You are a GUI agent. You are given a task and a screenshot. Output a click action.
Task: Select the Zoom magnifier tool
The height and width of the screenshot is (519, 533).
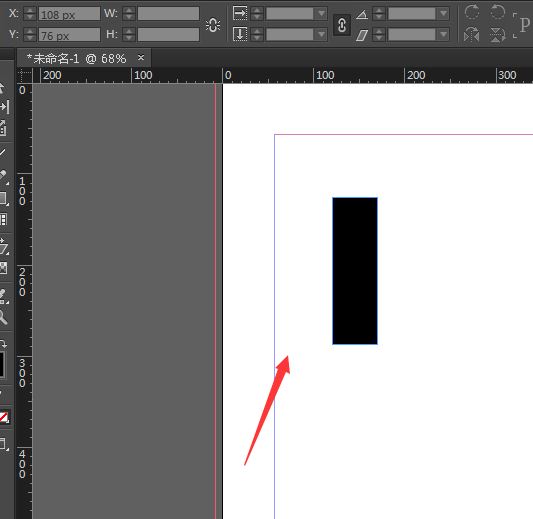[x=3, y=318]
